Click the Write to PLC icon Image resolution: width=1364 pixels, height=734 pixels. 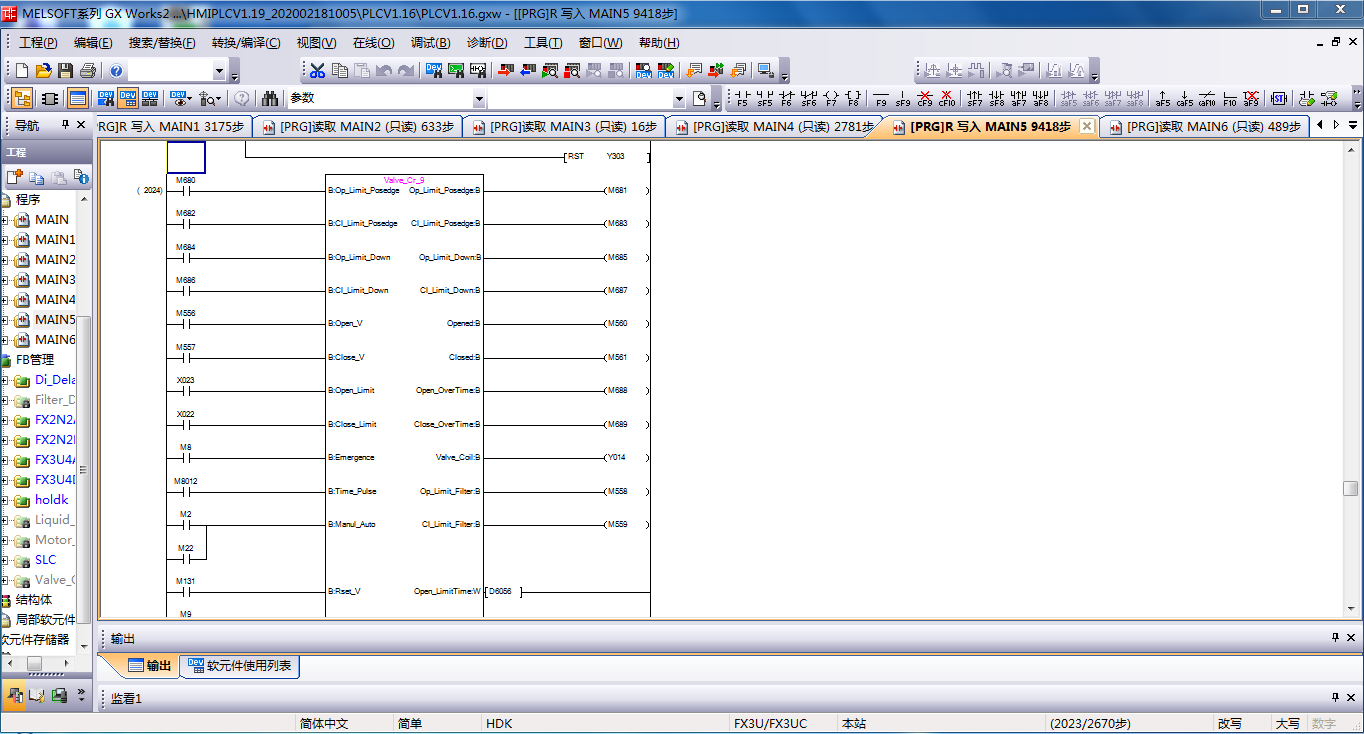tap(503, 70)
